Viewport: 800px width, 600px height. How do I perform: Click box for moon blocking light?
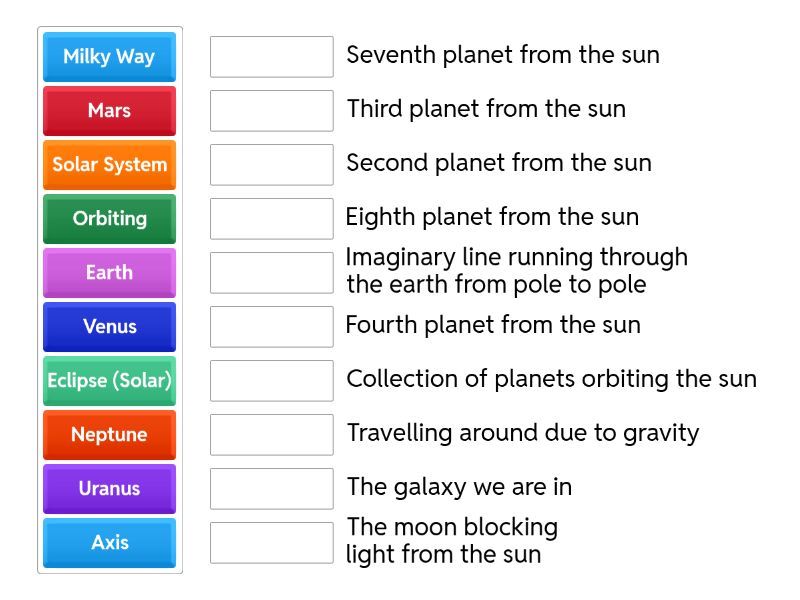(x=271, y=542)
